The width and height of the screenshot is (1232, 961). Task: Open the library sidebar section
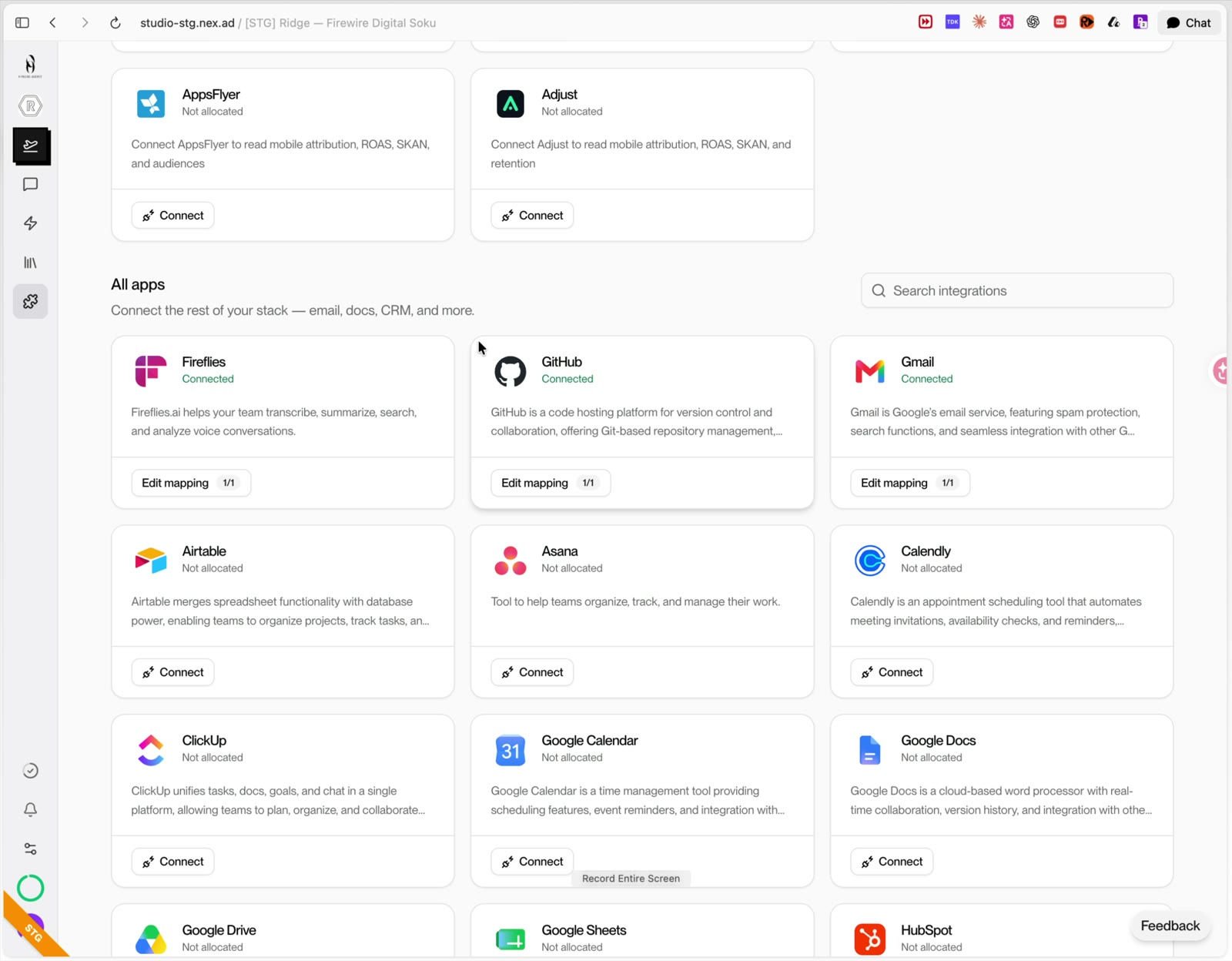(x=30, y=263)
